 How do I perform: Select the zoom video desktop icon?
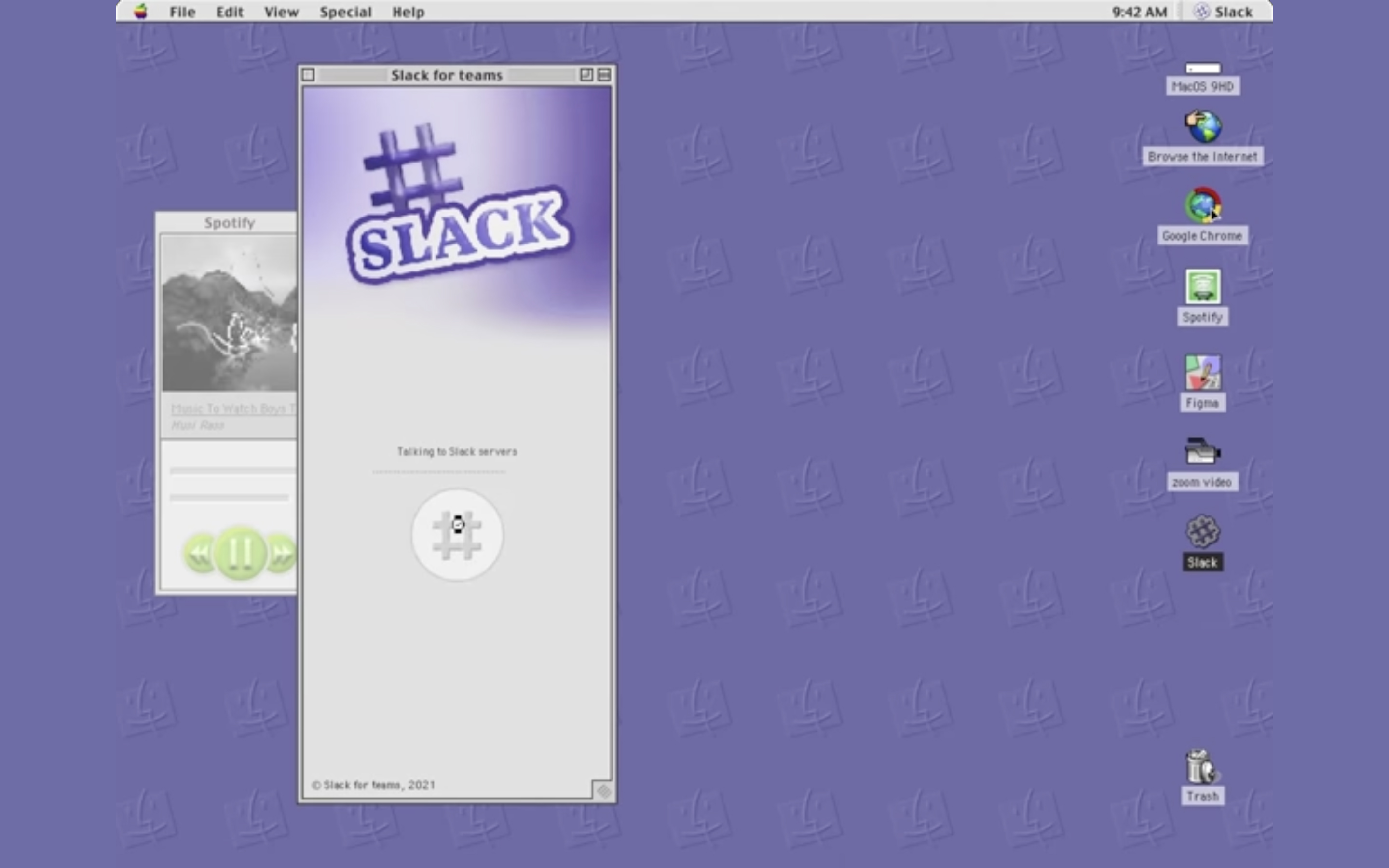click(1203, 451)
